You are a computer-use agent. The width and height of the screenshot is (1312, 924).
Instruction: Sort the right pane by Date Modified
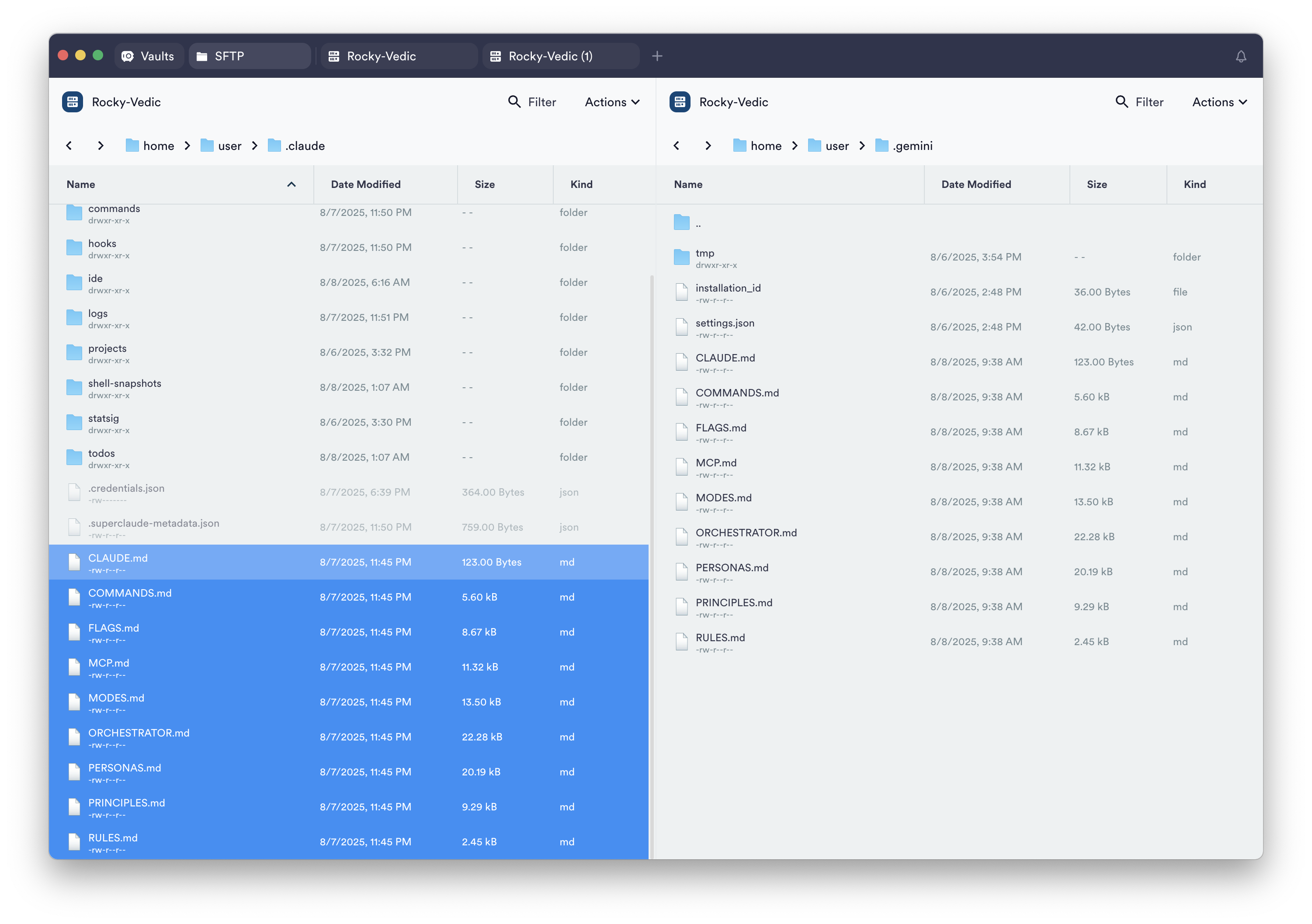click(x=976, y=184)
